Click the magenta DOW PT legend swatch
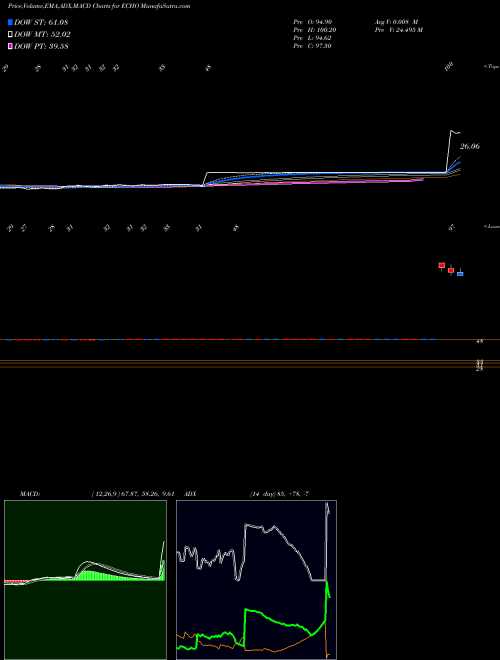The width and height of the screenshot is (500, 660). coord(10,46)
